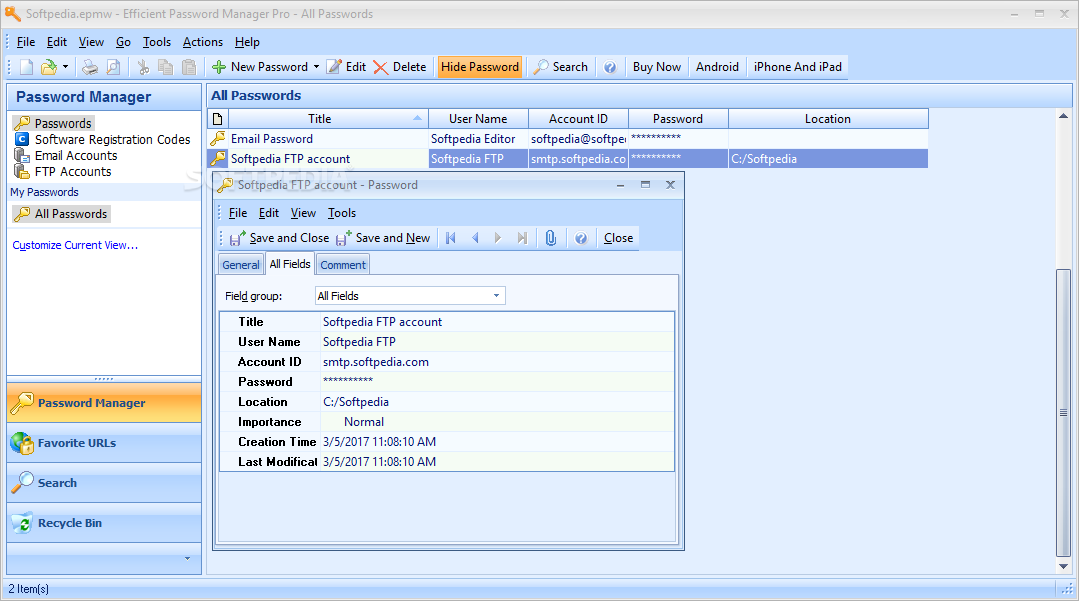Click Save and New in dialog

pos(383,238)
